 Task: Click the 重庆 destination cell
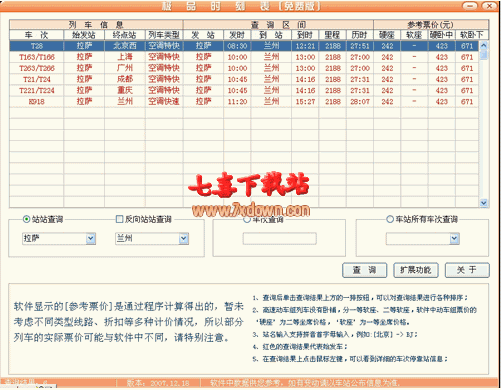point(125,90)
